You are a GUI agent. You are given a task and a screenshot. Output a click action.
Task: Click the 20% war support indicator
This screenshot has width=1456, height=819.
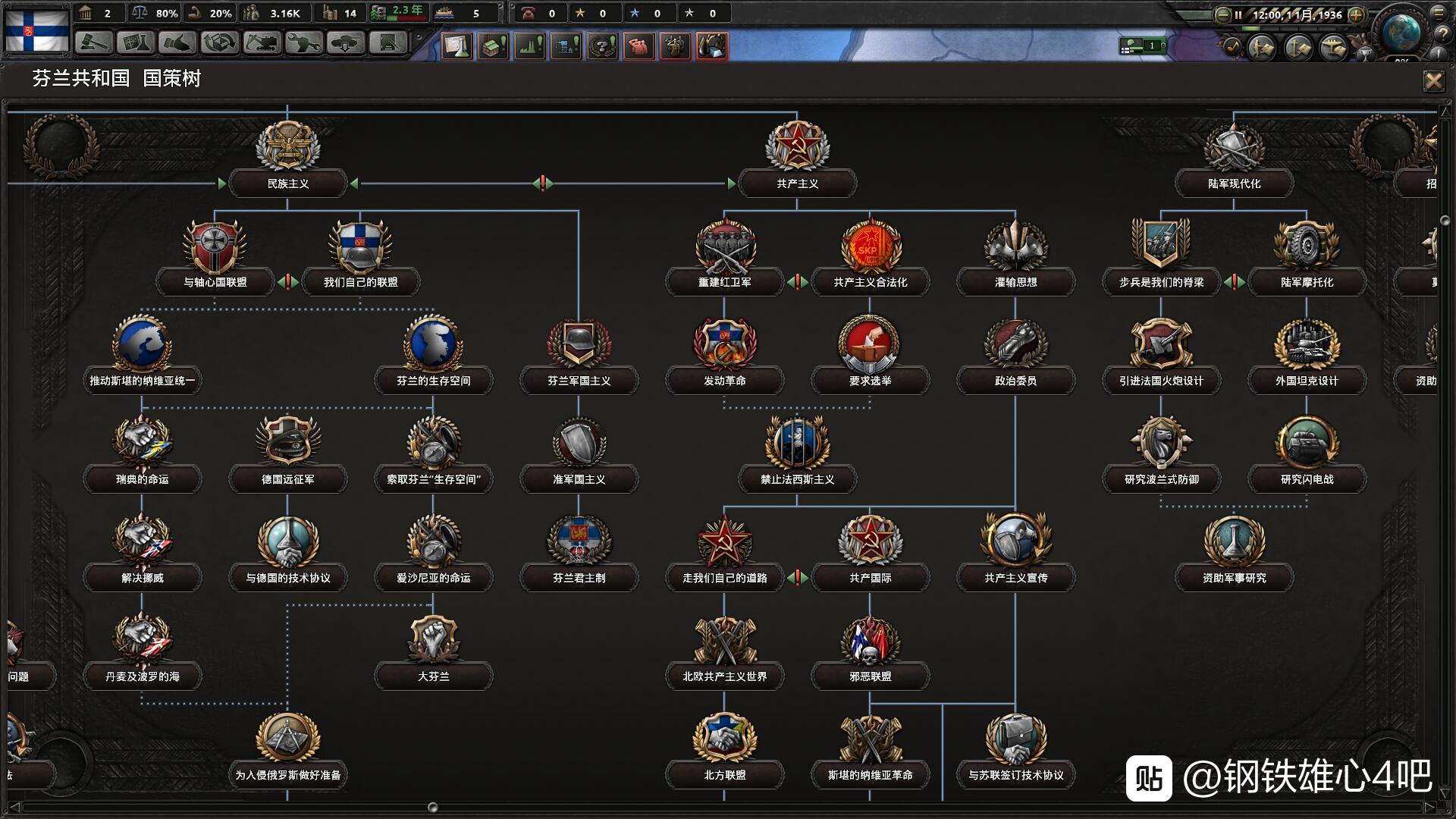point(210,13)
